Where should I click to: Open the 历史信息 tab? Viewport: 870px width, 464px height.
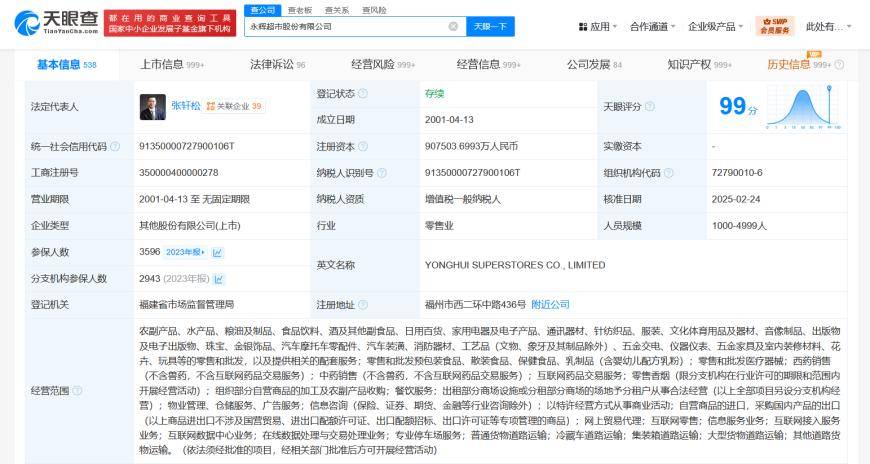[799, 64]
